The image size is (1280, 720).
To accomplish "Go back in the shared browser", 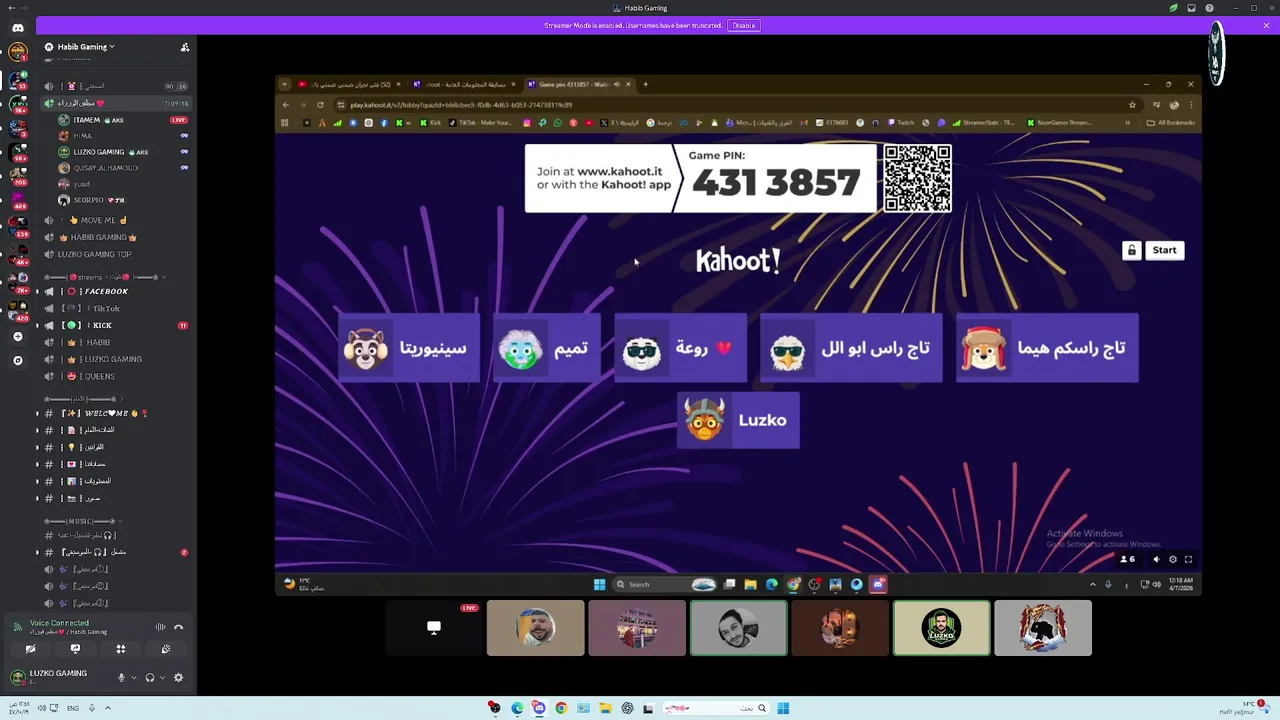I will tap(285, 104).
